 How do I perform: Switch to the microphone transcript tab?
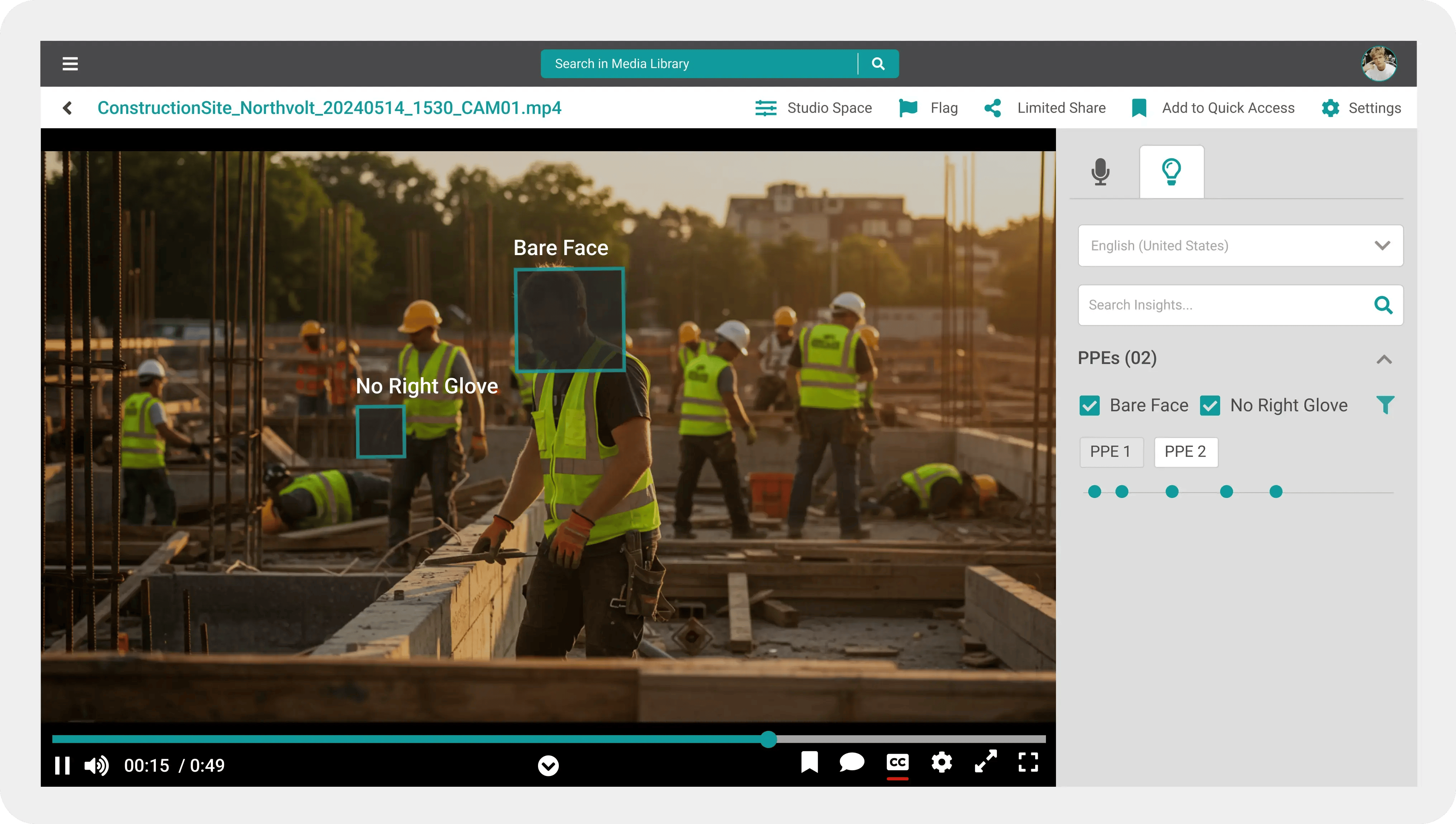pos(1100,172)
